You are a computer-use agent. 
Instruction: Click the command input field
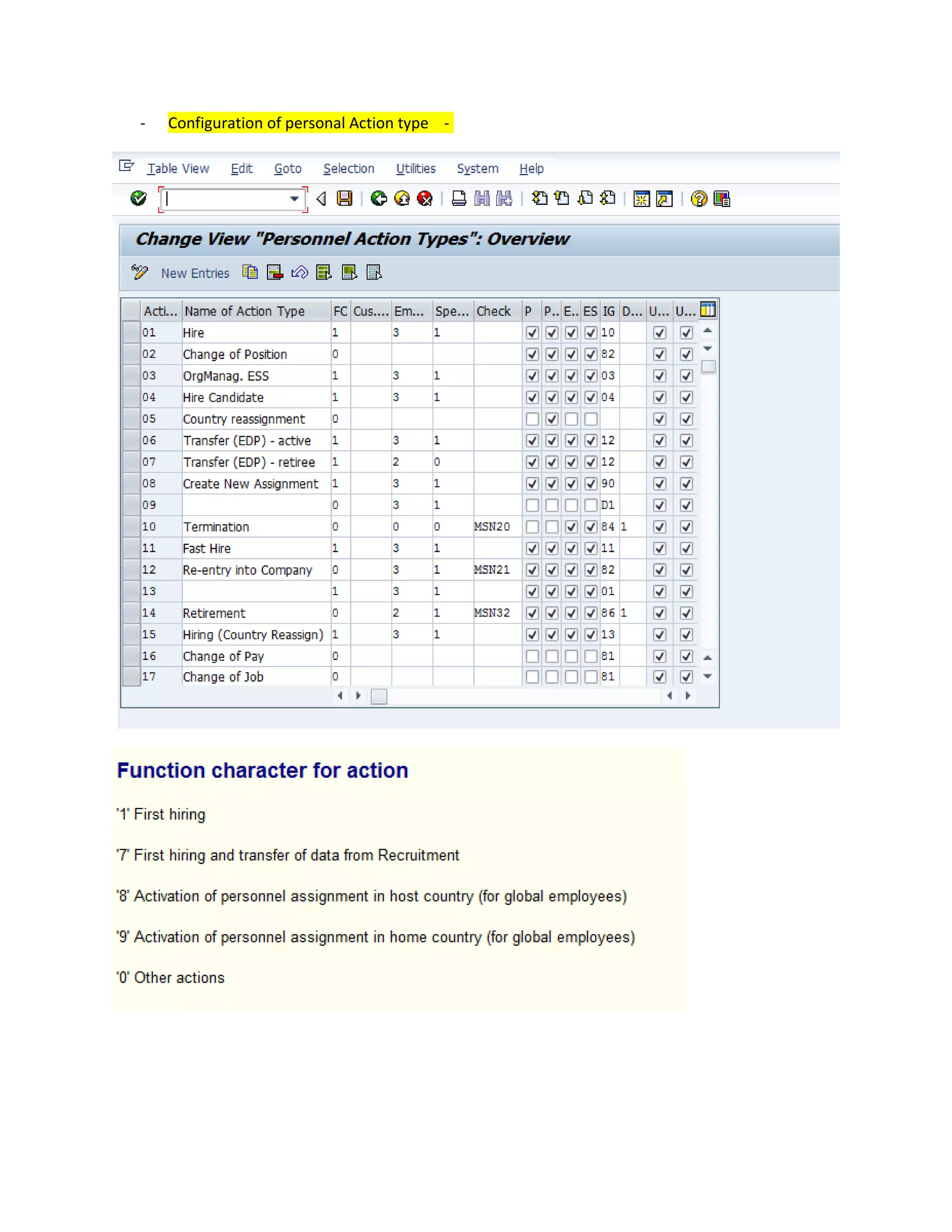[x=225, y=199]
